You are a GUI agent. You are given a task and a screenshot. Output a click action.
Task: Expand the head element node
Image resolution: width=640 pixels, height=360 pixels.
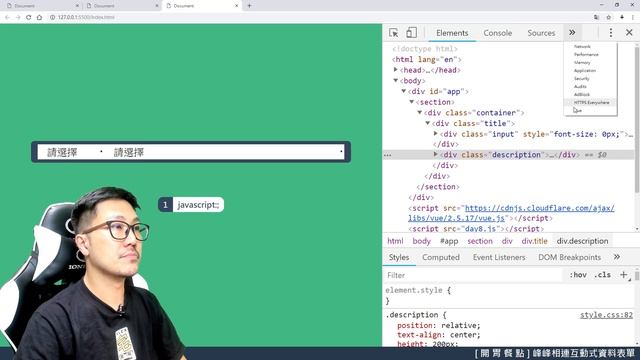pos(396,70)
